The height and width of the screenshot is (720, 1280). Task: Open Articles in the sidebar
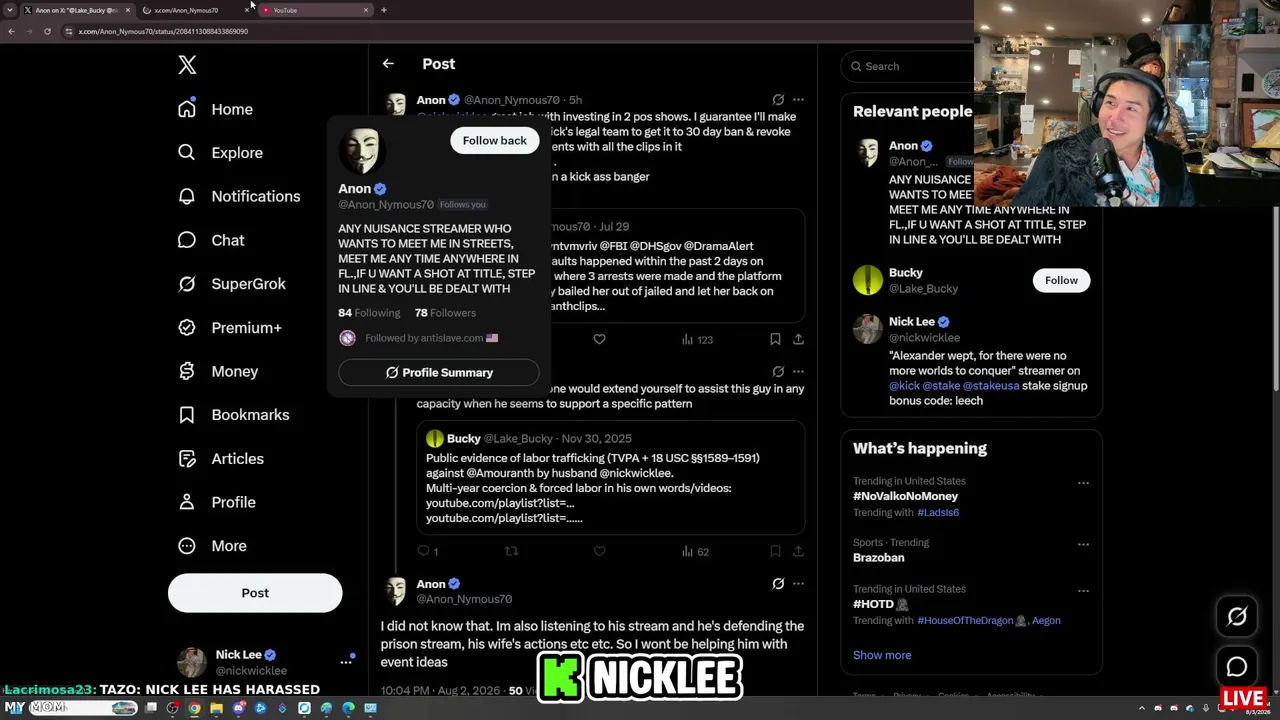tap(221, 459)
